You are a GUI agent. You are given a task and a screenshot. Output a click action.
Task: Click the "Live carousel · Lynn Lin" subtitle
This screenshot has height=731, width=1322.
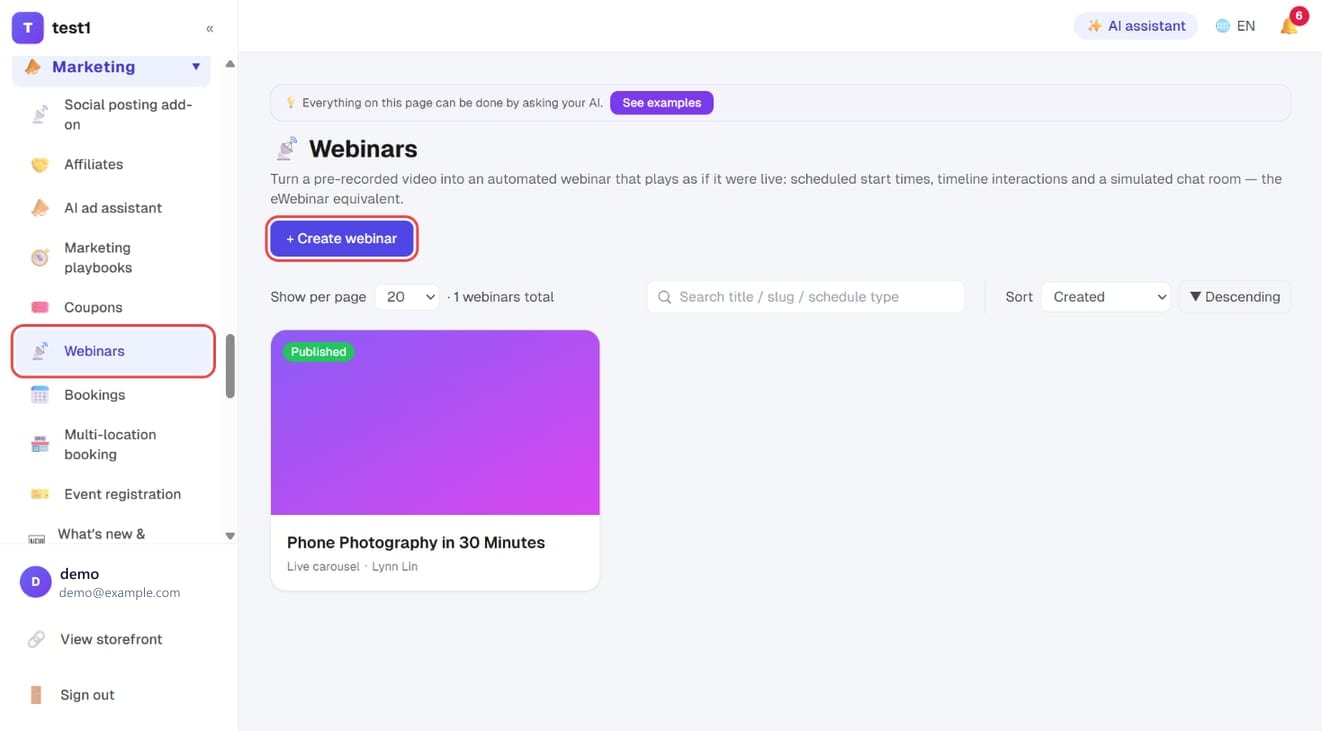pos(352,567)
